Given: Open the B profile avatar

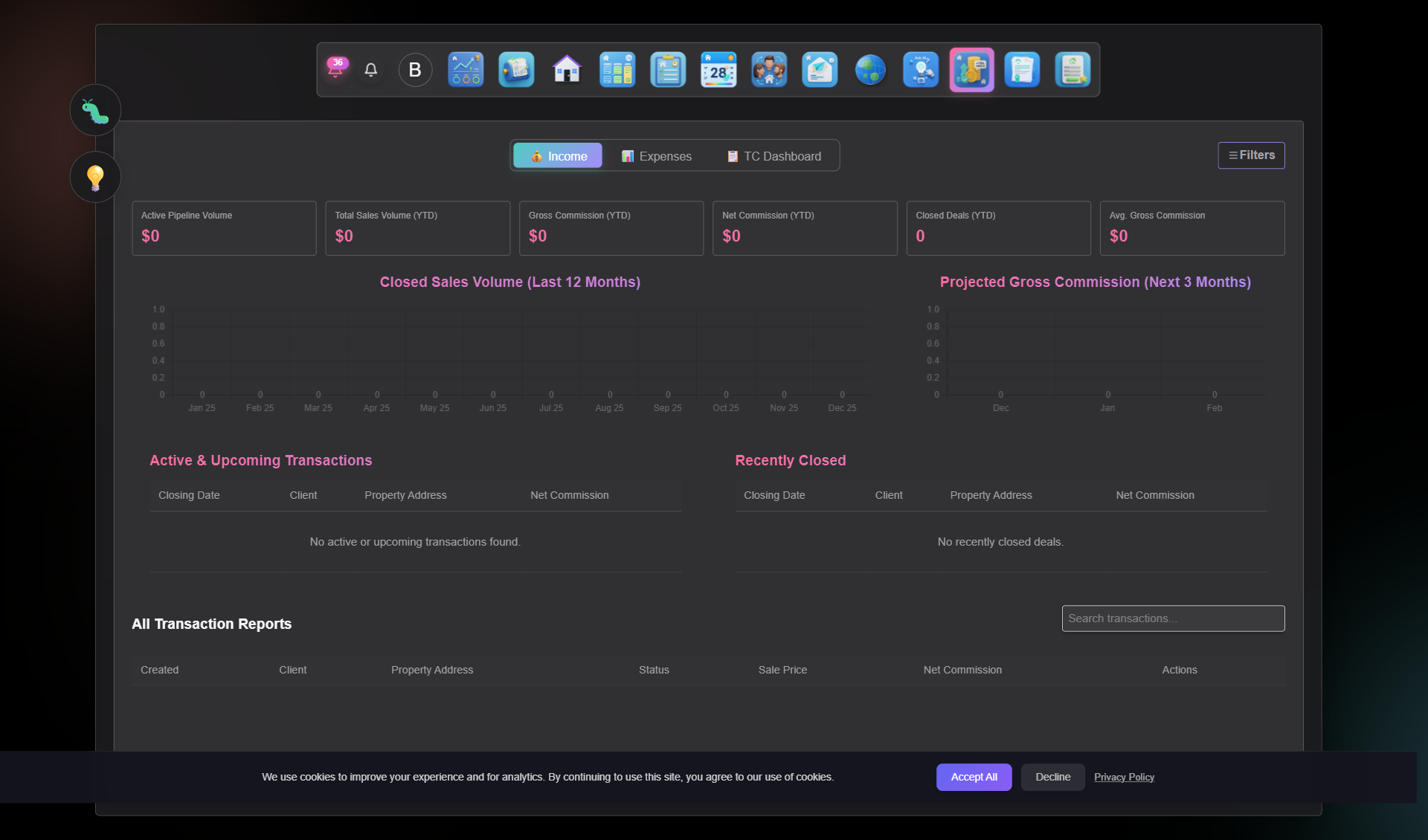Looking at the screenshot, I should 415,70.
